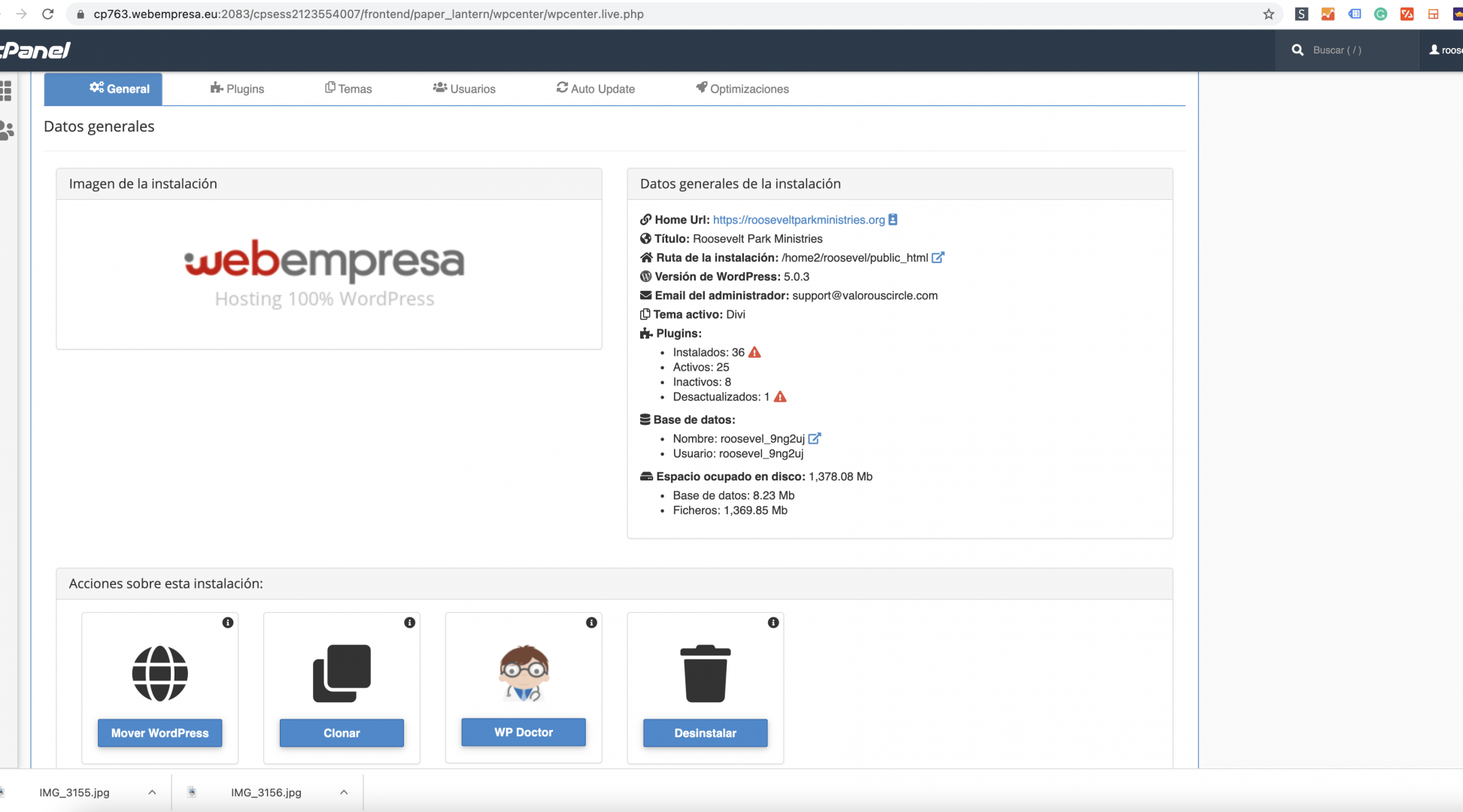The width and height of the screenshot is (1463, 812).
Task: Click the Grammarly green extension icon
Action: point(1380,14)
